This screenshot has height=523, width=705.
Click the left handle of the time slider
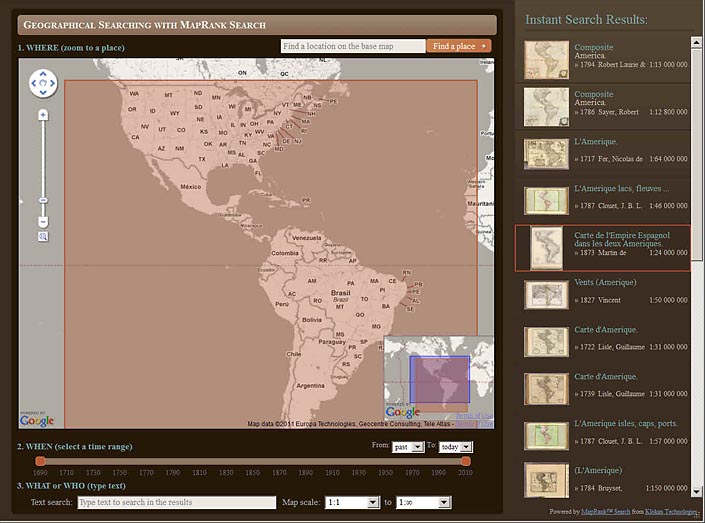[40, 461]
